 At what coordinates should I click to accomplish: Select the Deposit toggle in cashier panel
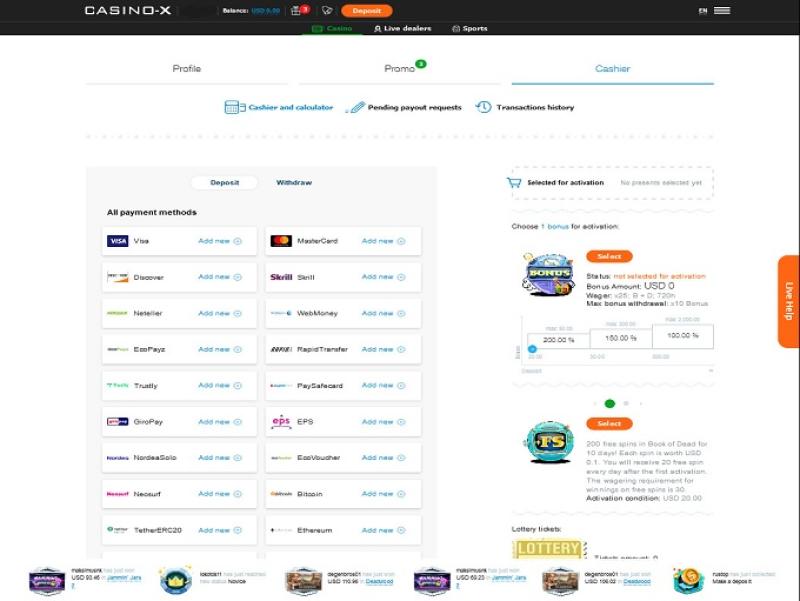tap(224, 183)
